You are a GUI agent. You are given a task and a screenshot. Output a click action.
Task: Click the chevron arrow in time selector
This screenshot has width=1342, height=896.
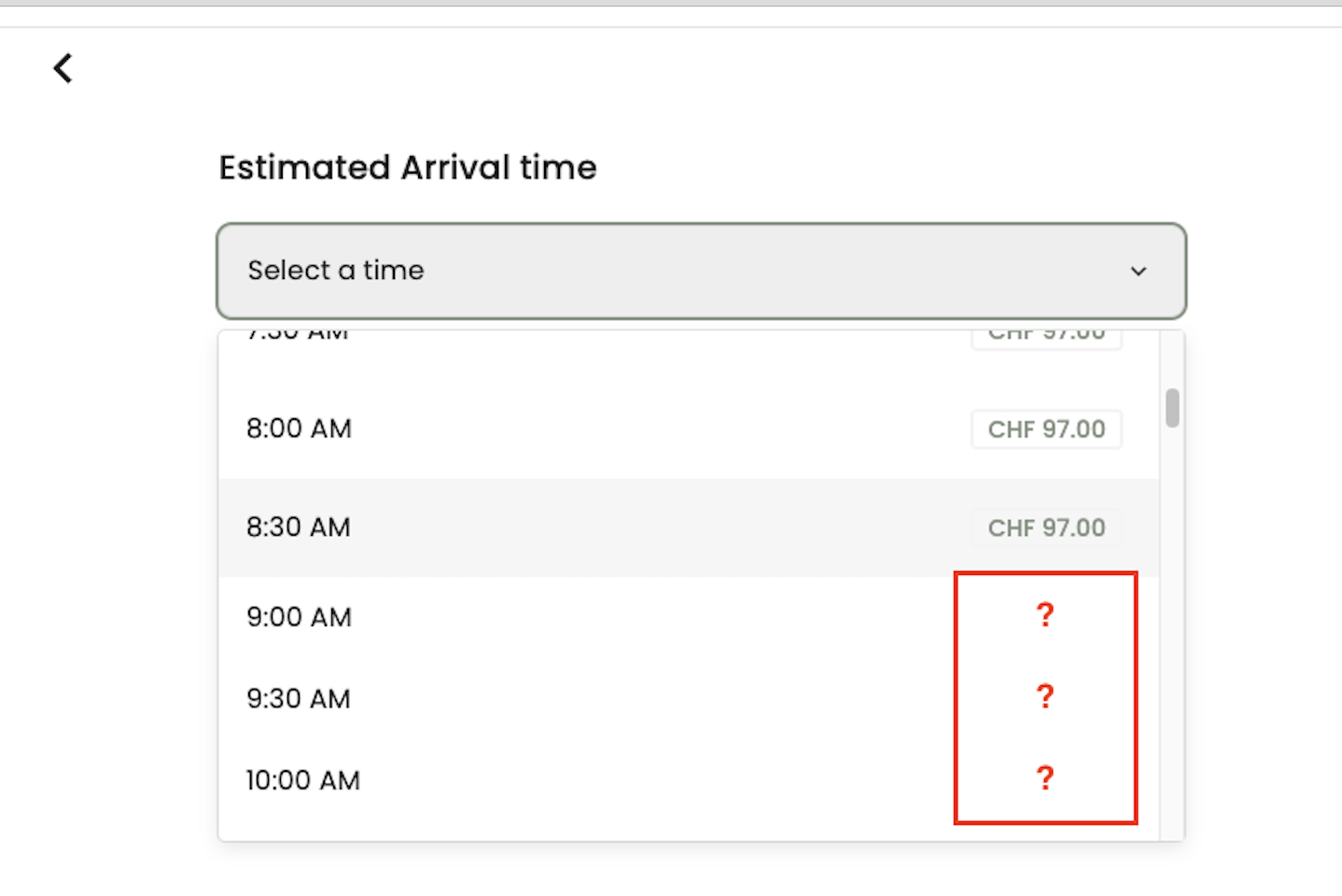1138,272
